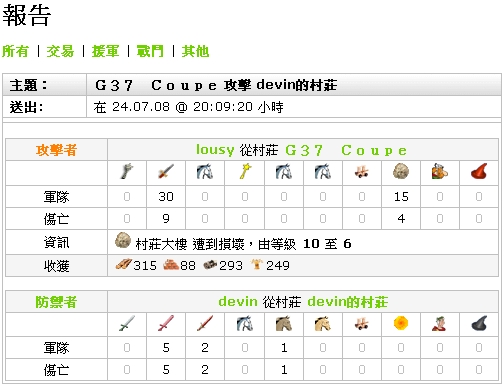
Task: Open the attacker village link G37 Coupe
Action: (x=346, y=150)
